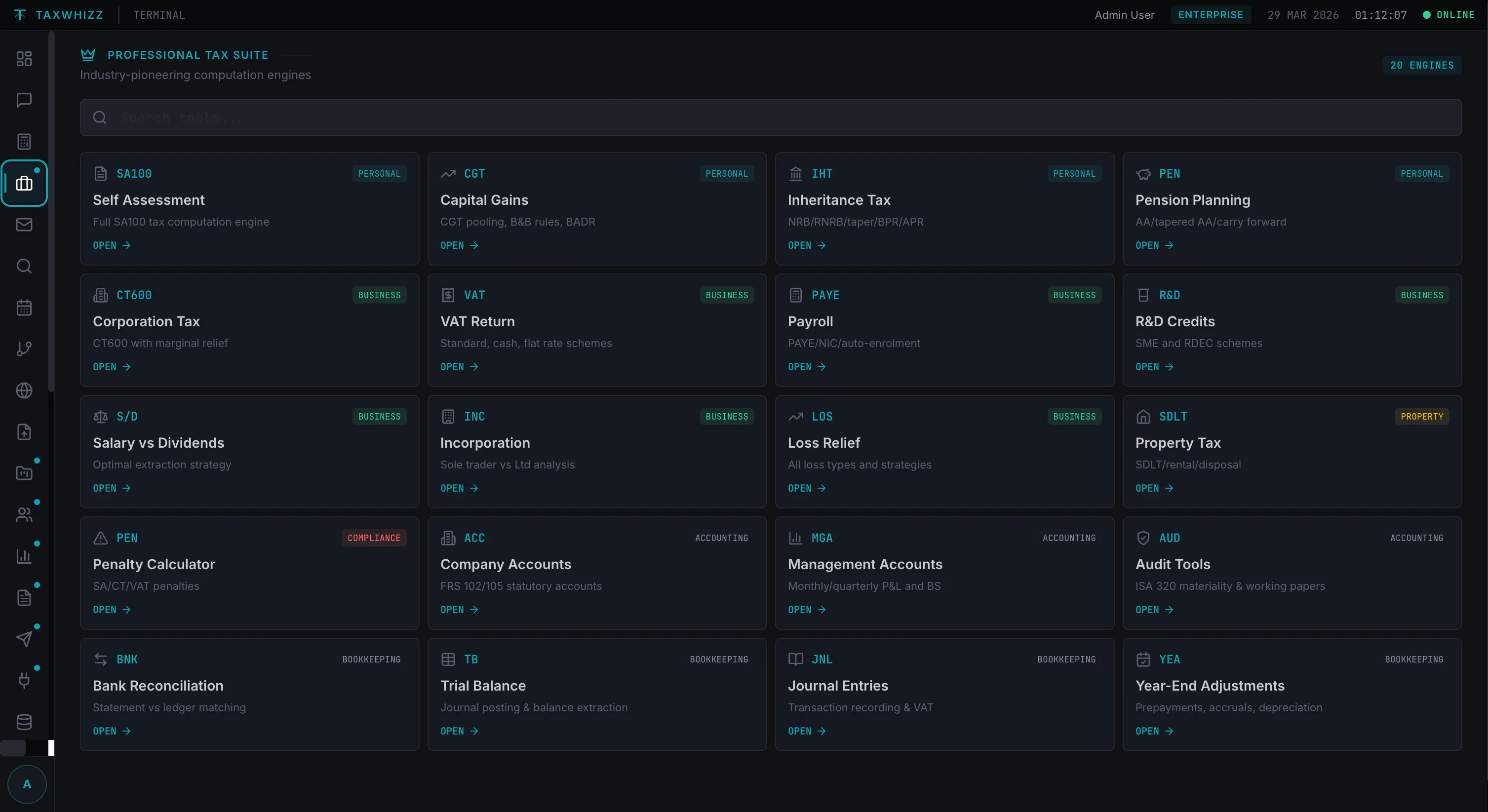Click the CGT trending-up icon
Image resolution: width=1488 pixels, height=812 pixels.
tap(448, 174)
